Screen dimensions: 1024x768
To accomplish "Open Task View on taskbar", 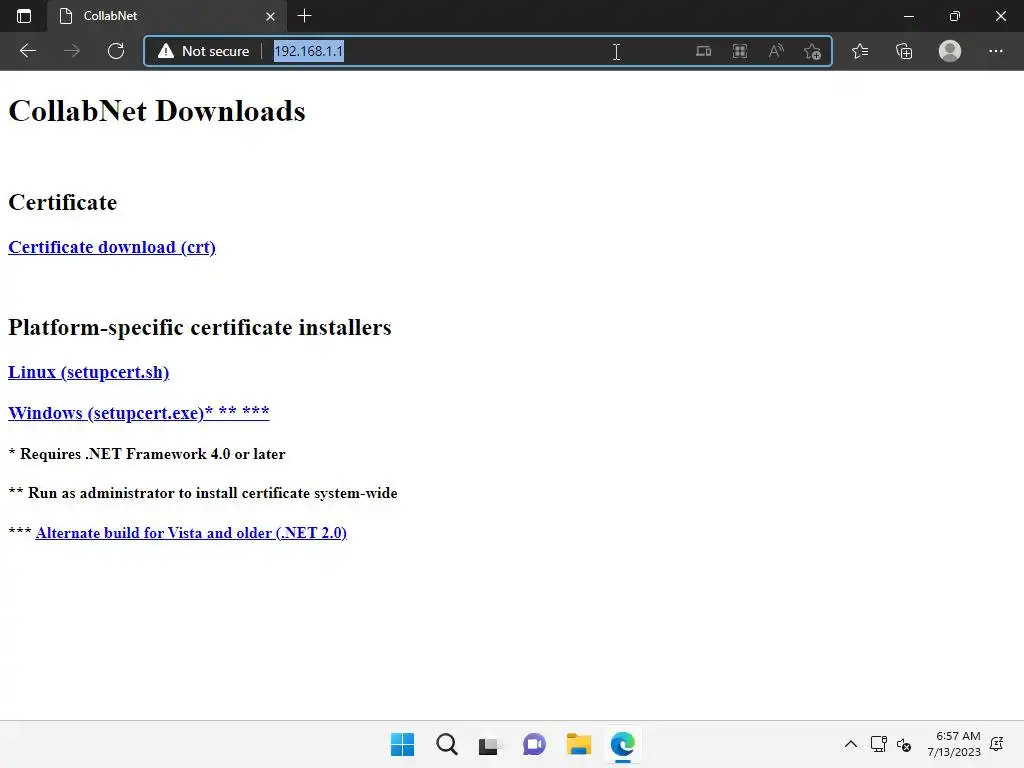I will tap(490, 744).
